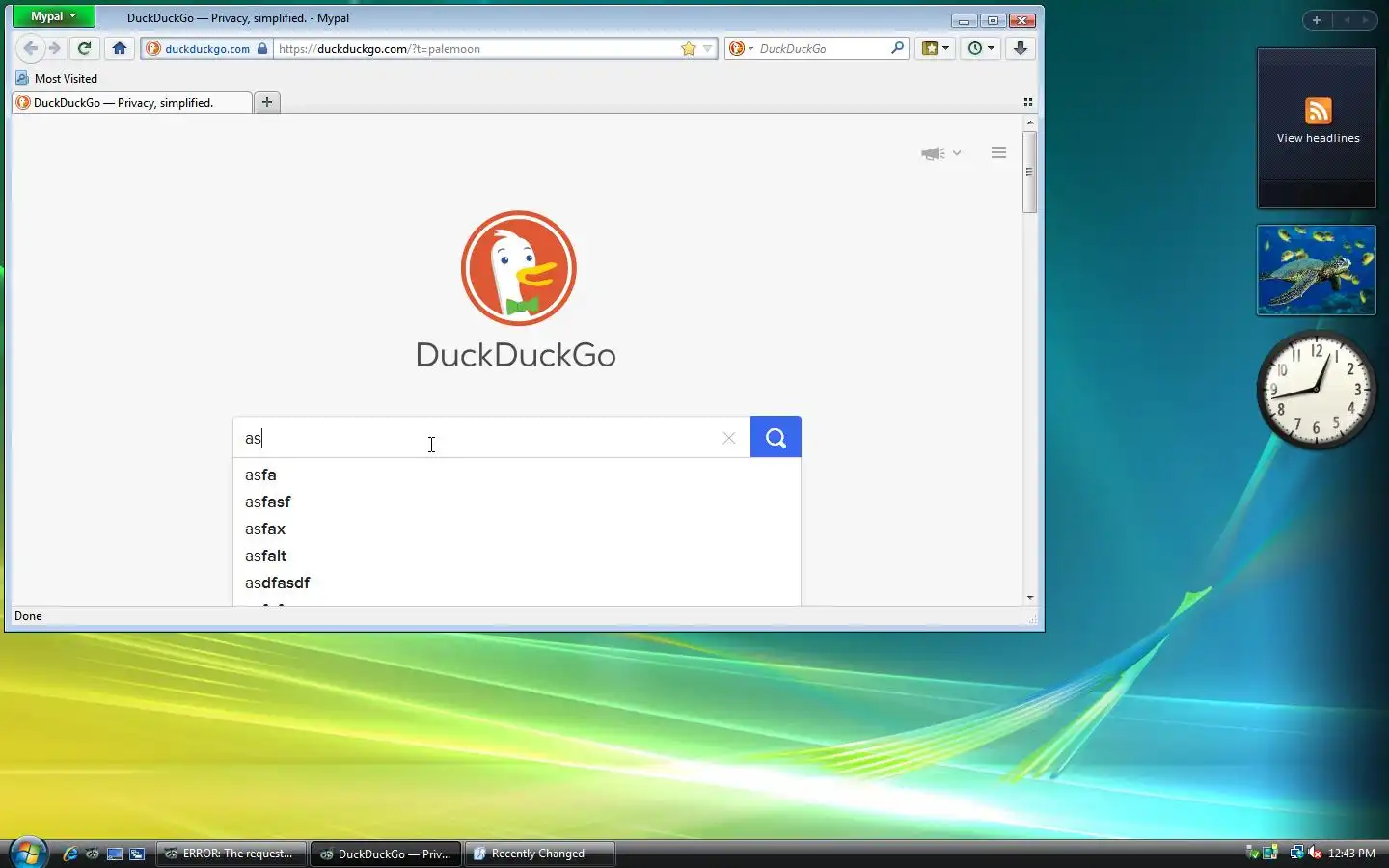Switch to 'DuckDuckGo — Priv...' taskbar button
1389x868 pixels.
tap(386, 854)
